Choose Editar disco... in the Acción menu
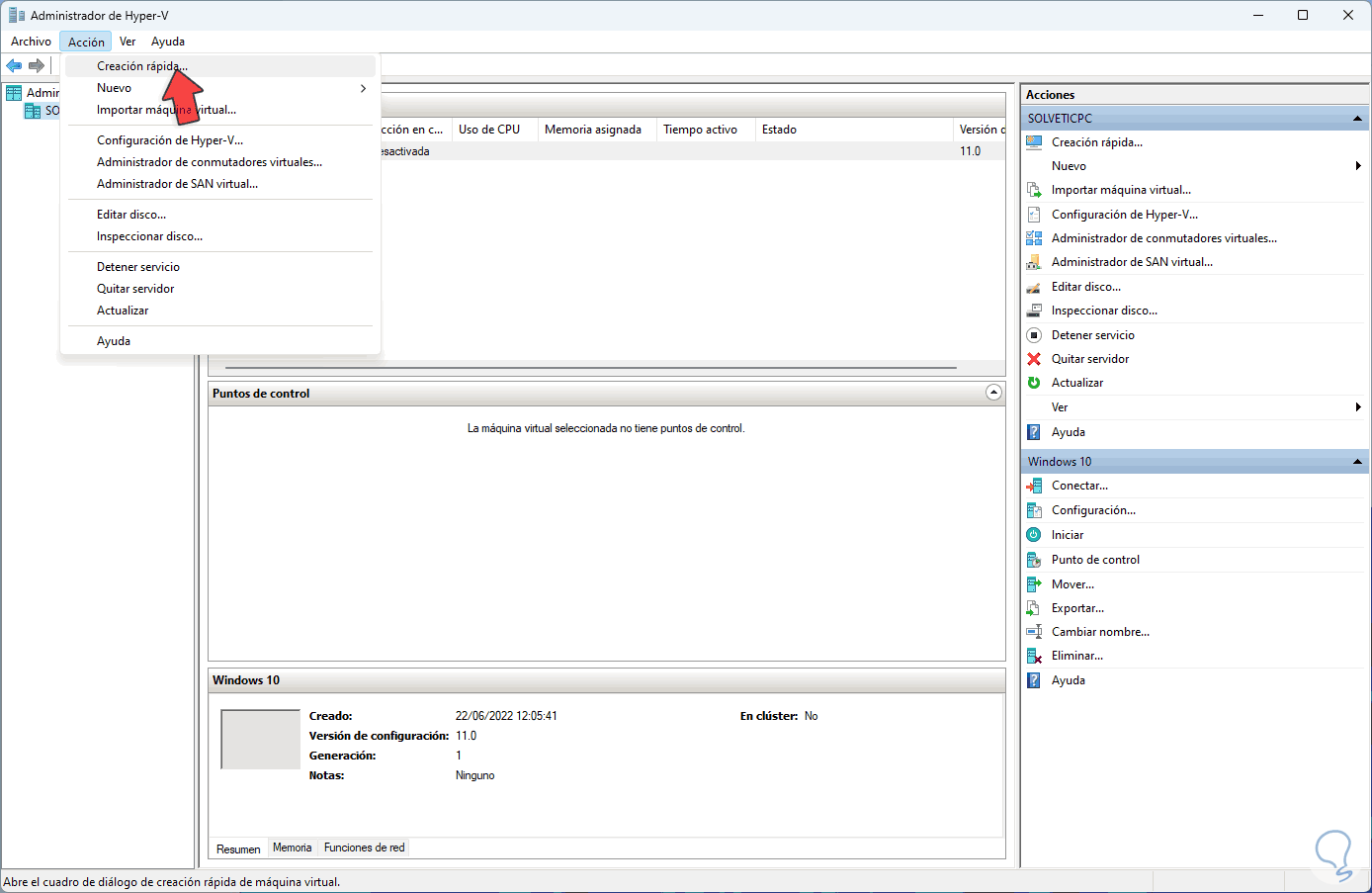 pos(220,215)
